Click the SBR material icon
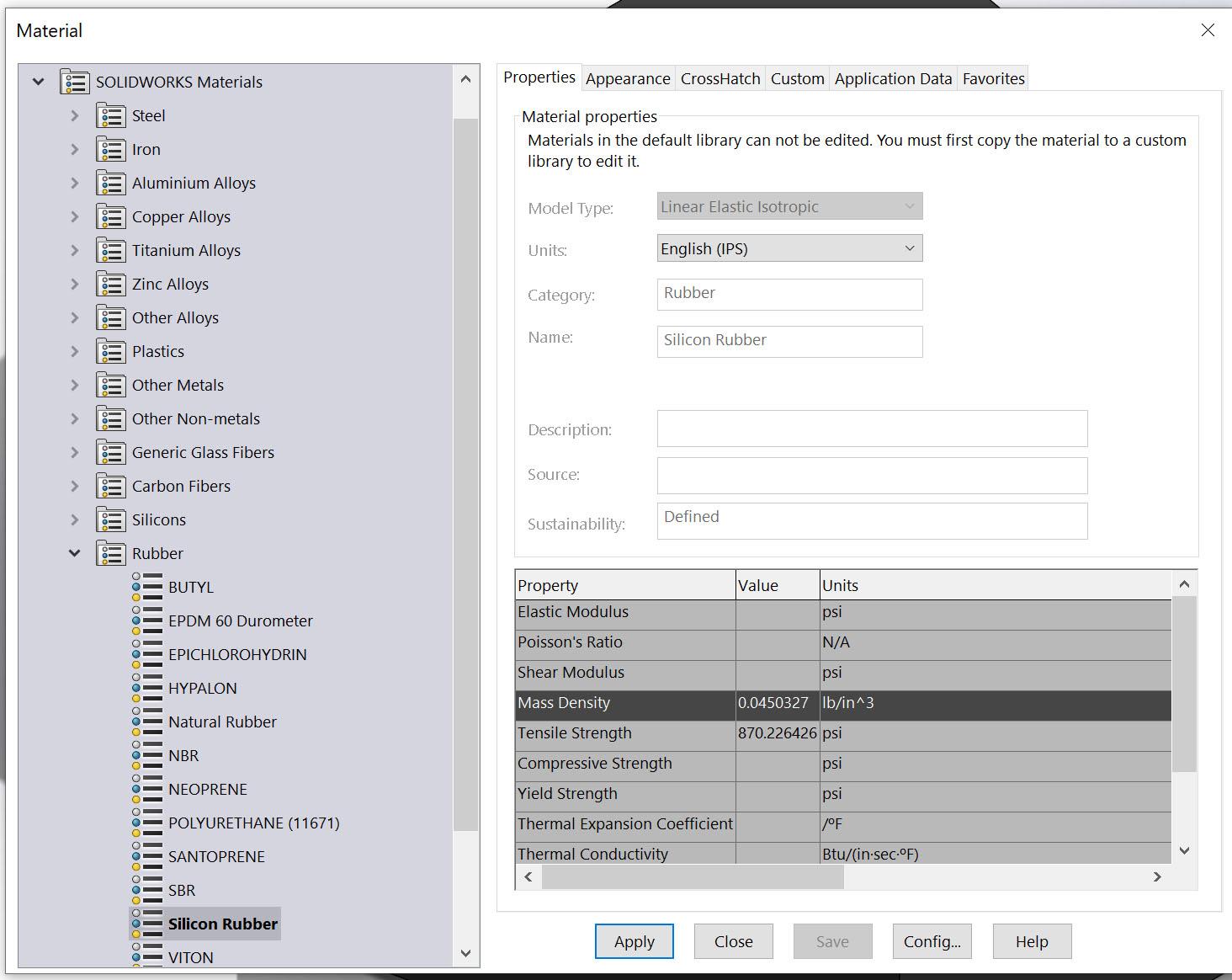The width and height of the screenshot is (1232, 980). [147, 890]
